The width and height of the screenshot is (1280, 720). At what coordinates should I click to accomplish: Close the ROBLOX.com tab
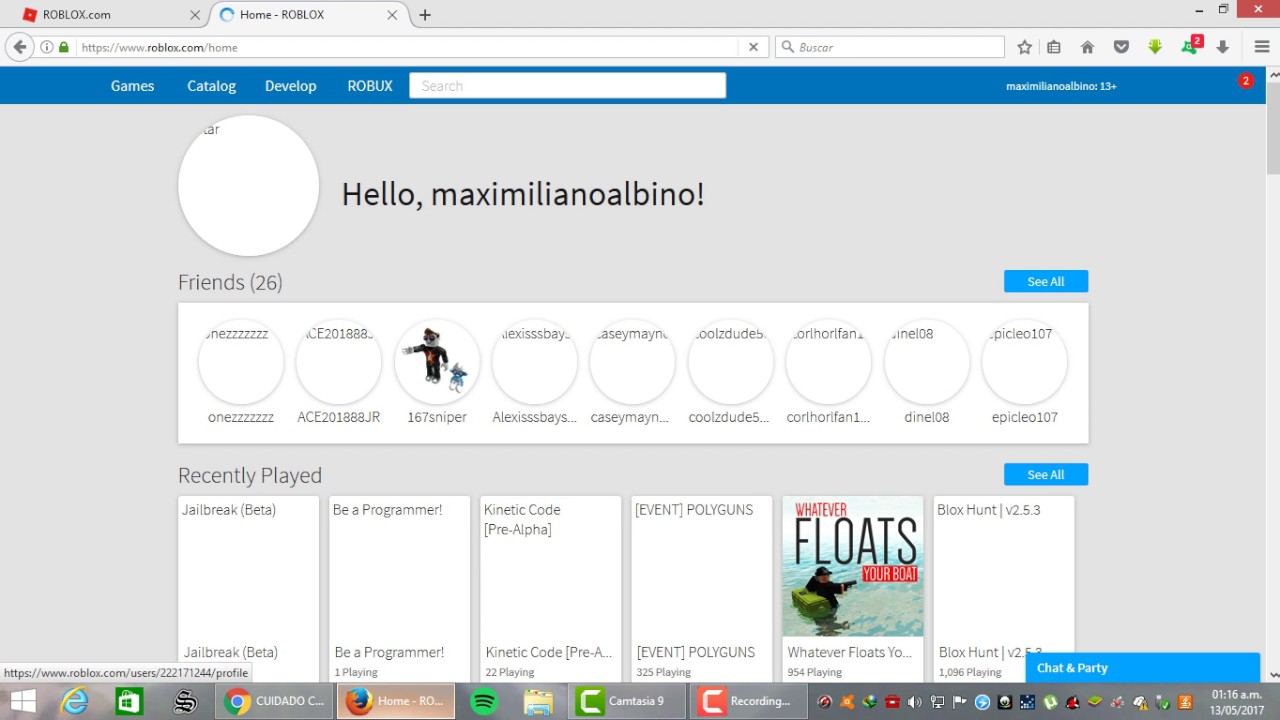point(195,15)
